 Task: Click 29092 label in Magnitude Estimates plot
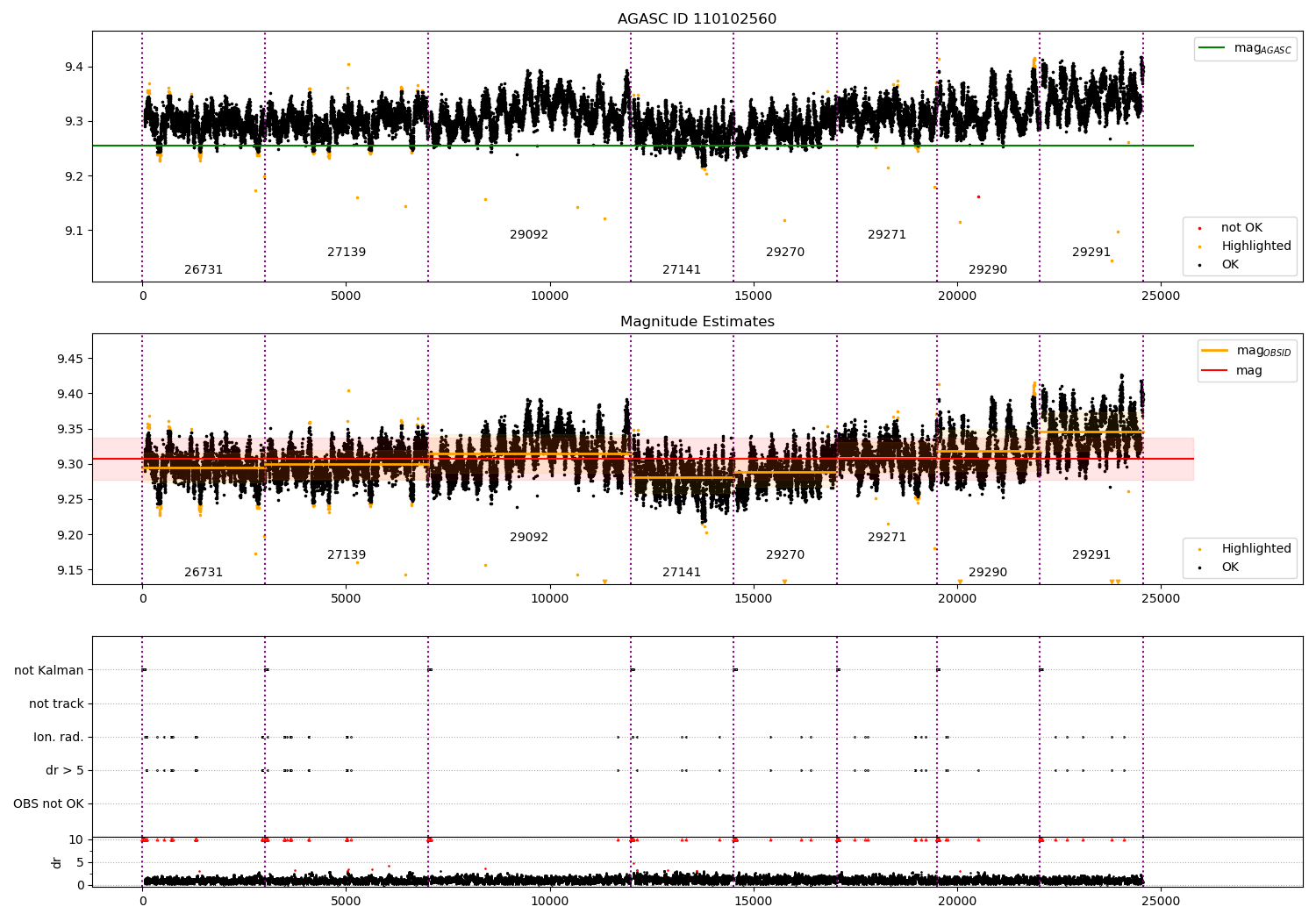click(x=529, y=538)
